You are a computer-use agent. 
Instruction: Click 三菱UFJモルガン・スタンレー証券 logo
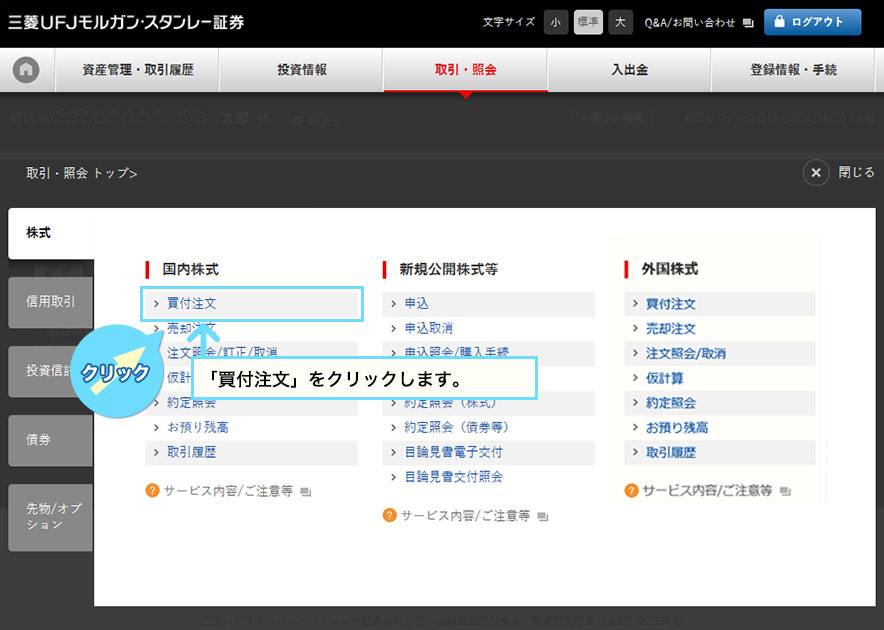126,23
